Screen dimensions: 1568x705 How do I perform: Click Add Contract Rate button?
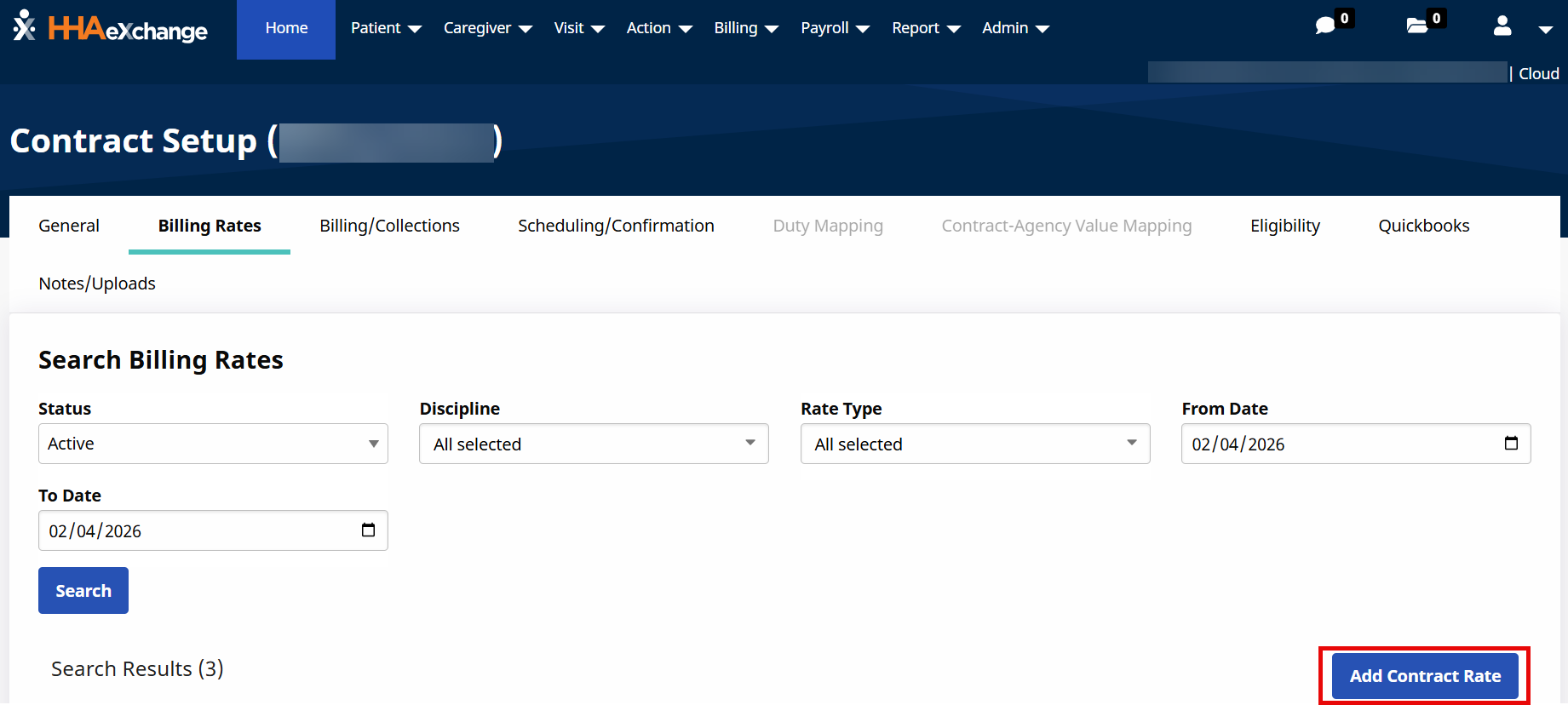click(x=1425, y=676)
